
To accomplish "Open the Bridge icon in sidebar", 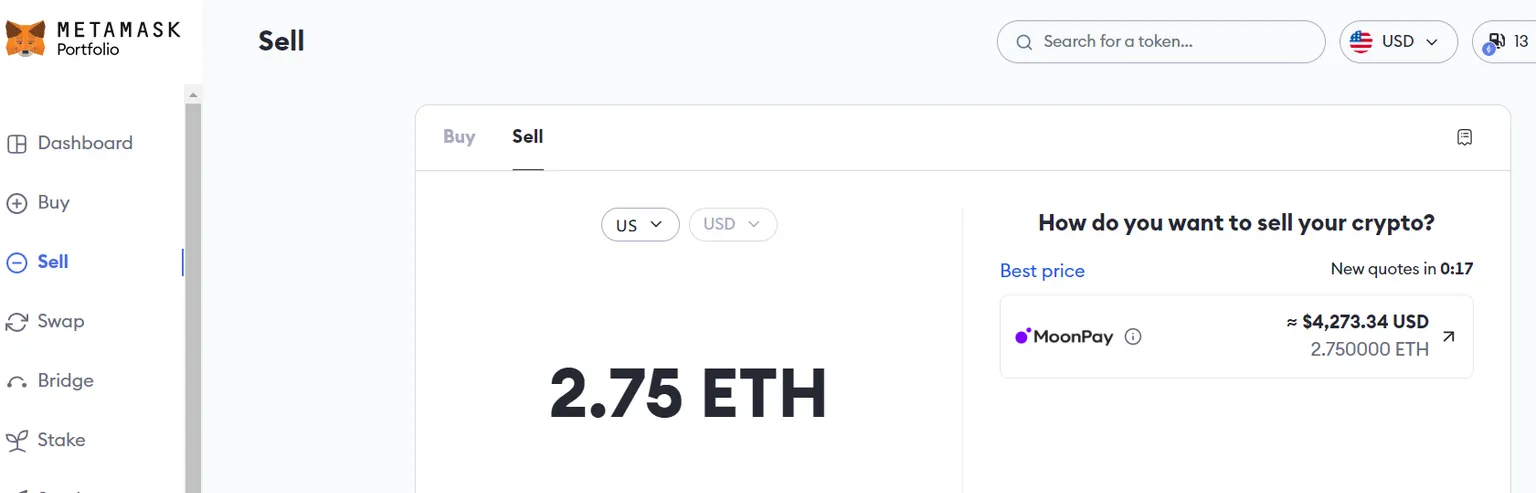I will 17,382.
